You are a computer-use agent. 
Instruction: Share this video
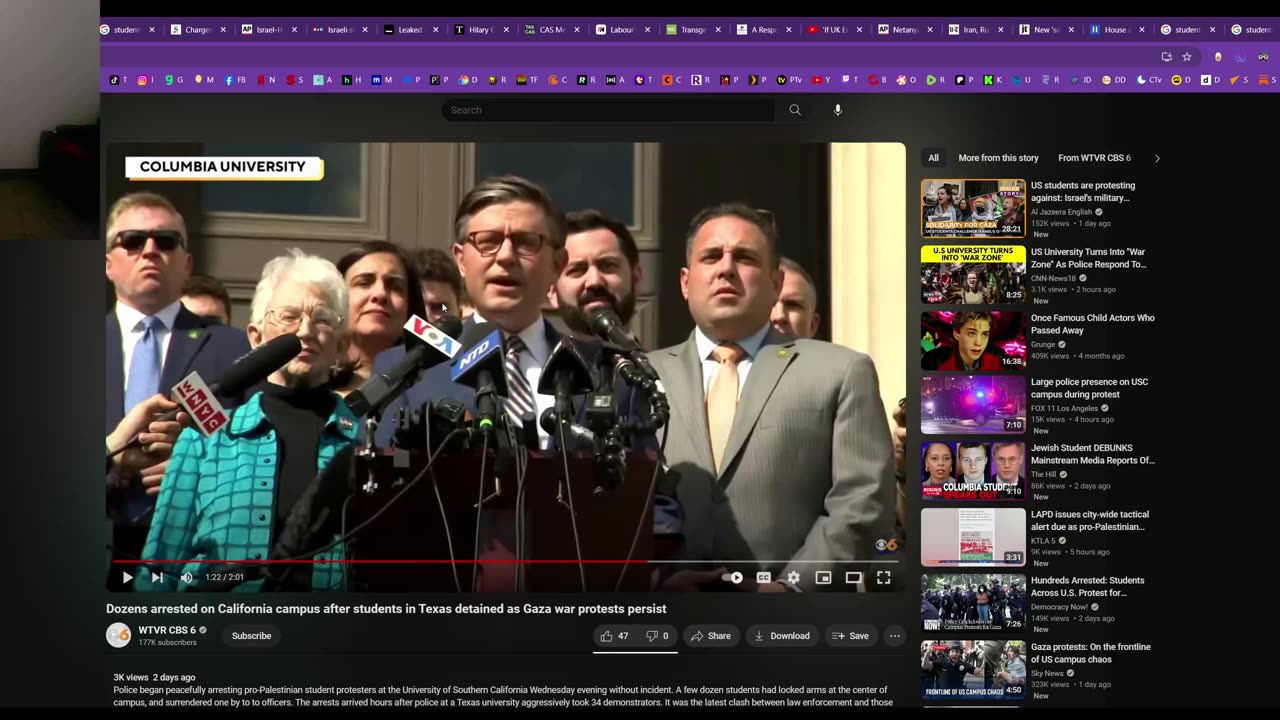(710, 636)
